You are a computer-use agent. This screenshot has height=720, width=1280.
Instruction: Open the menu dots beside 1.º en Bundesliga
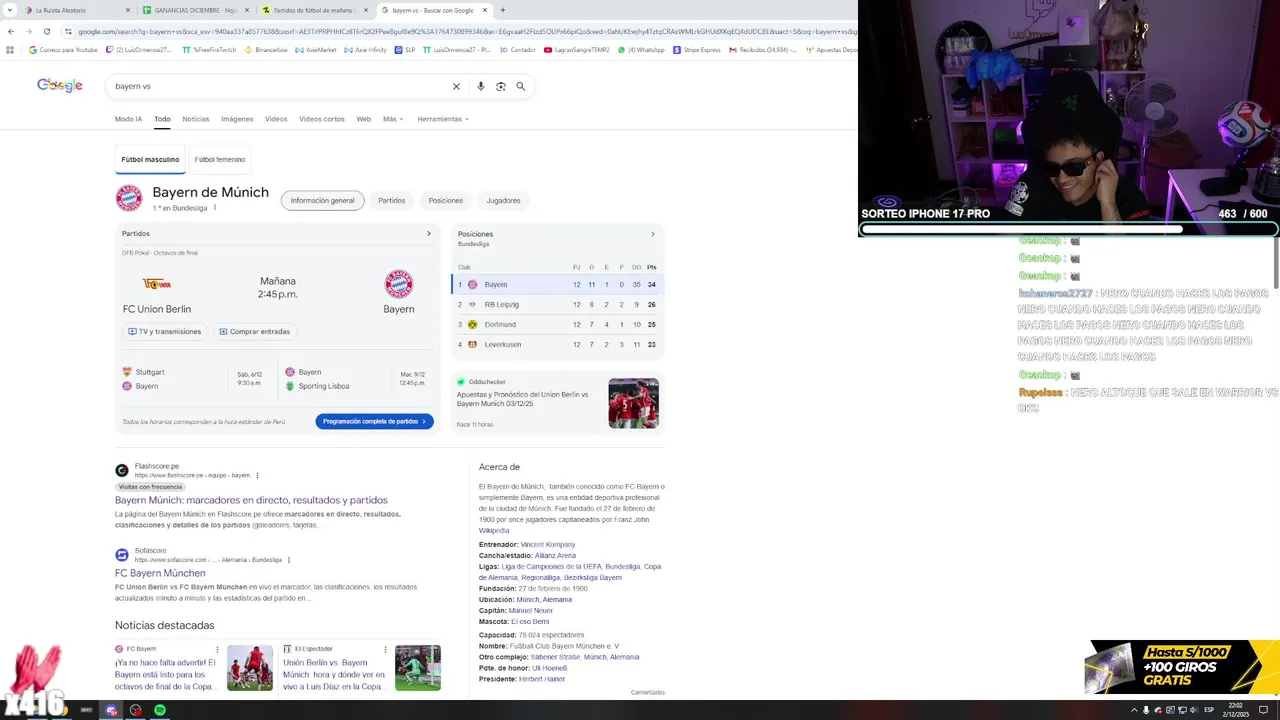214,208
